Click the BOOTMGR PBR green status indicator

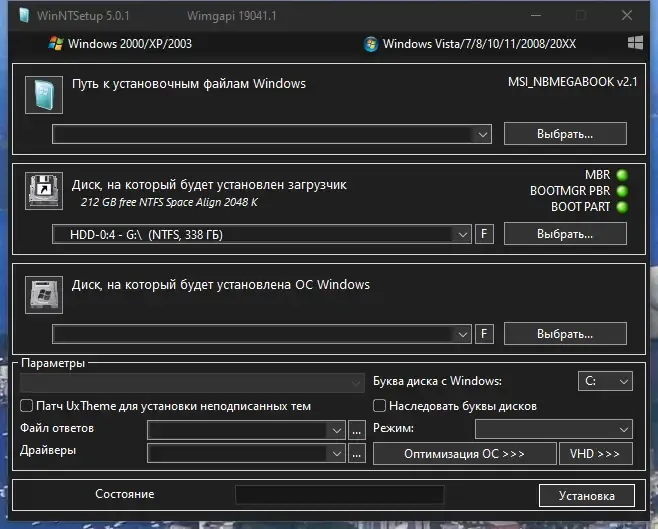tap(622, 191)
